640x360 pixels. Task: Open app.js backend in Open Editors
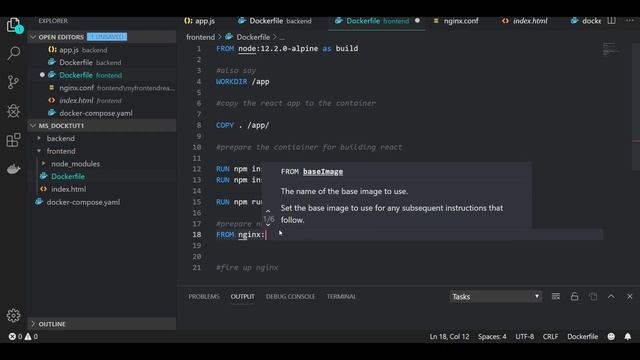click(x=102, y=50)
